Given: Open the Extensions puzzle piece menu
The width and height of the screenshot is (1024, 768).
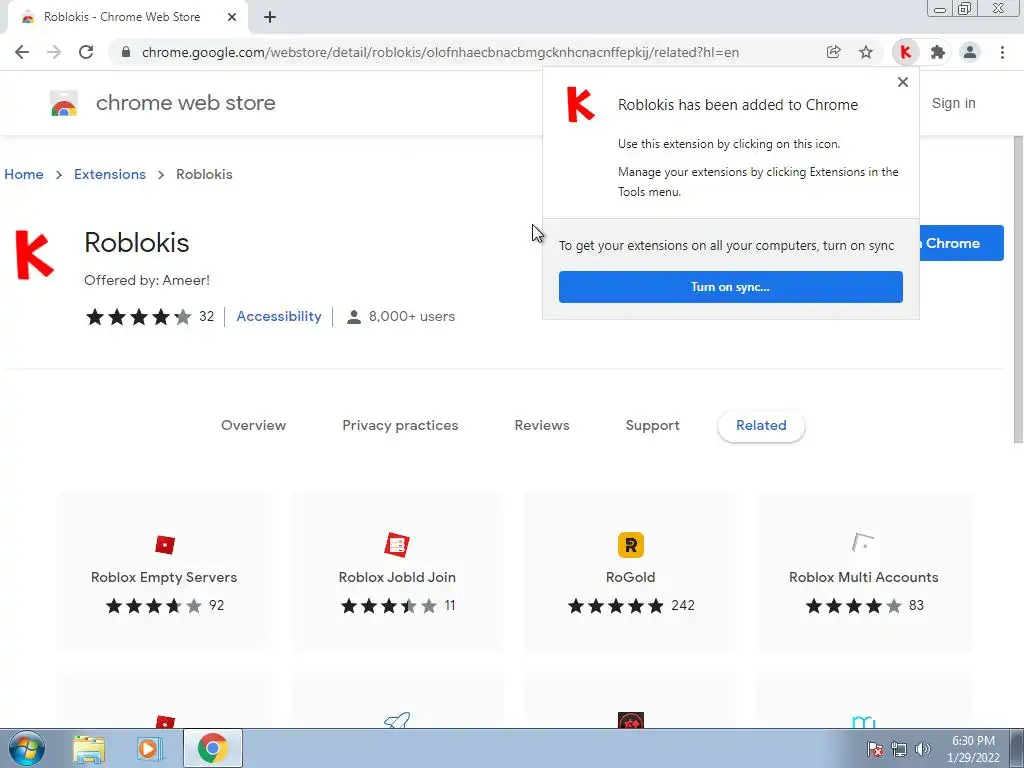Looking at the screenshot, I should [938, 52].
